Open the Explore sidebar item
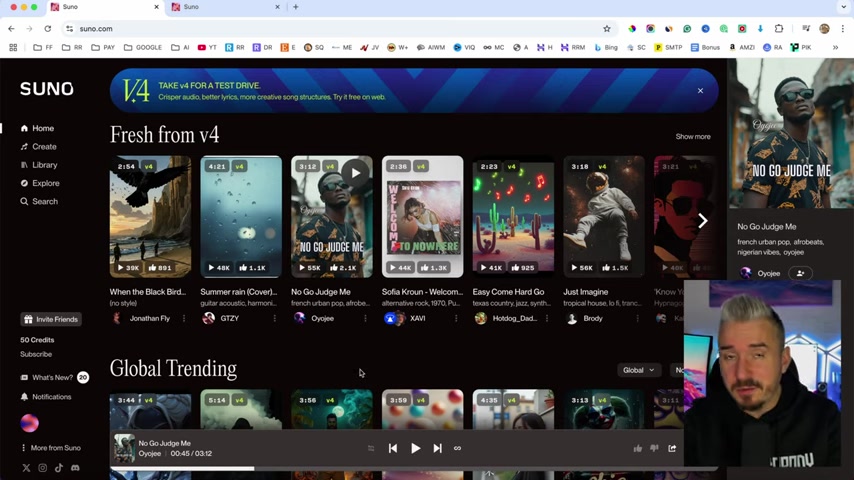Viewport: 854px width, 480px height. tap(40, 183)
